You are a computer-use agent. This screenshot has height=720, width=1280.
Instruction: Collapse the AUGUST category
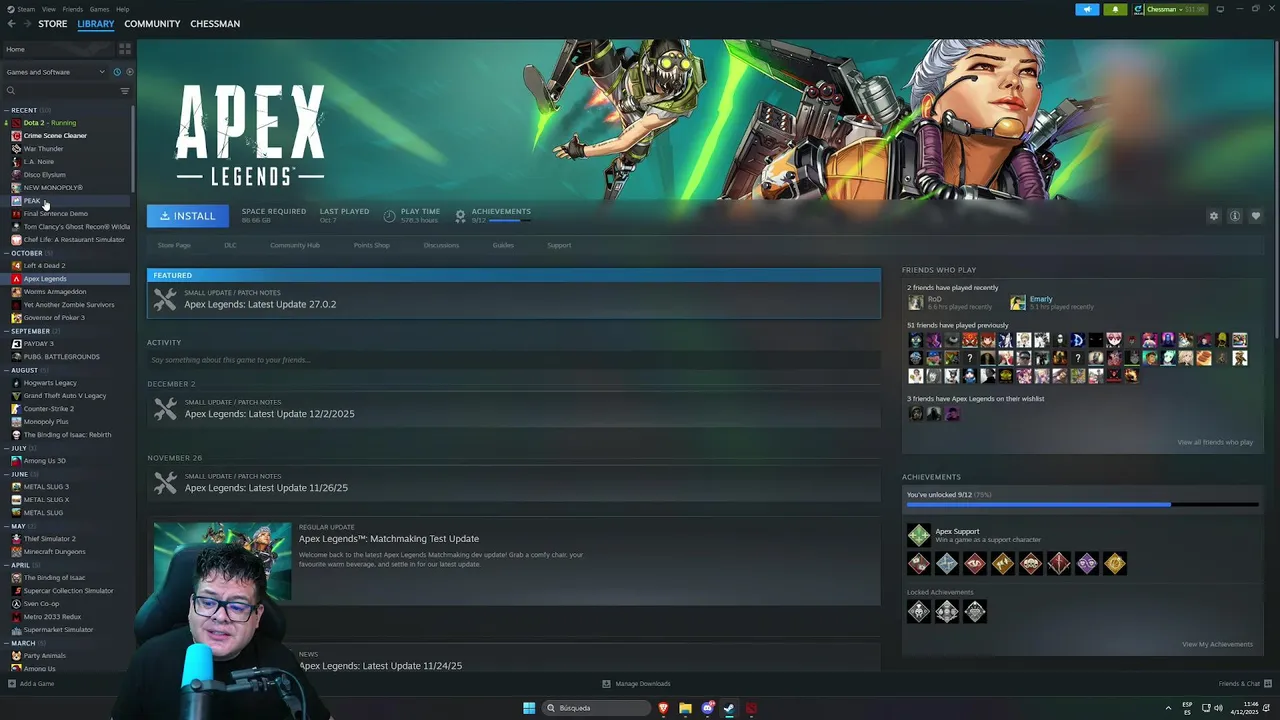pyautogui.click(x=7, y=370)
